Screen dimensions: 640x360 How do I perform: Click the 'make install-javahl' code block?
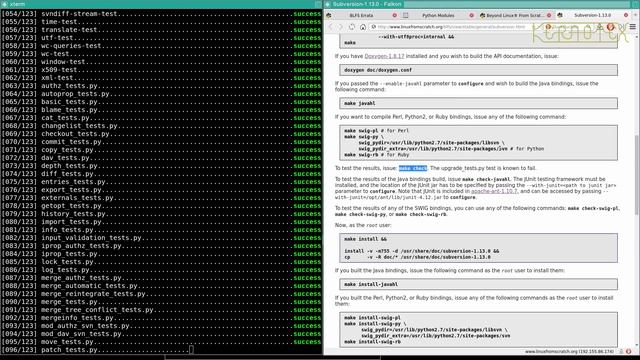click(x=478, y=284)
